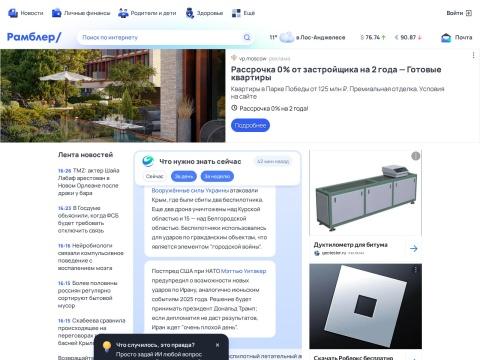Screen dimensions: 480x360
Task: Expand the Ещё sections menu
Action: 243,13
